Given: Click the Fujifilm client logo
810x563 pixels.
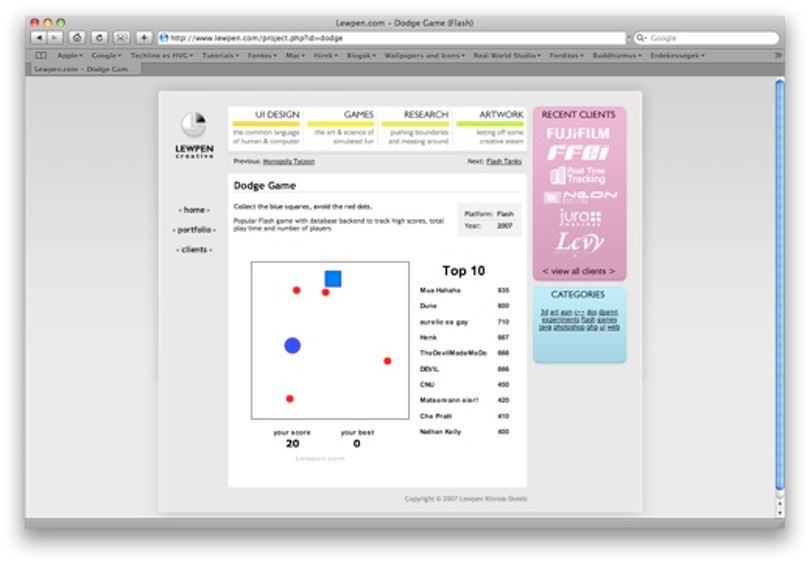Looking at the screenshot, I should click(578, 134).
